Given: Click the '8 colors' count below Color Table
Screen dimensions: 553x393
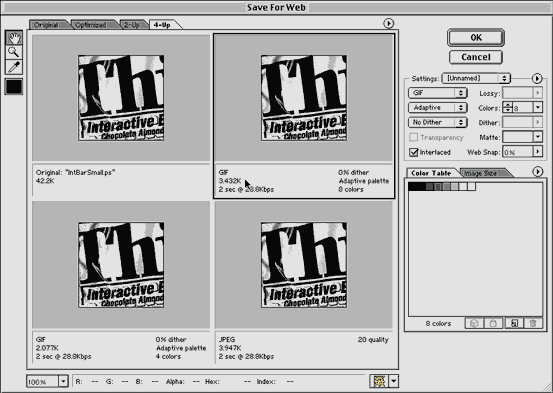Looking at the screenshot, I should click(438, 324).
